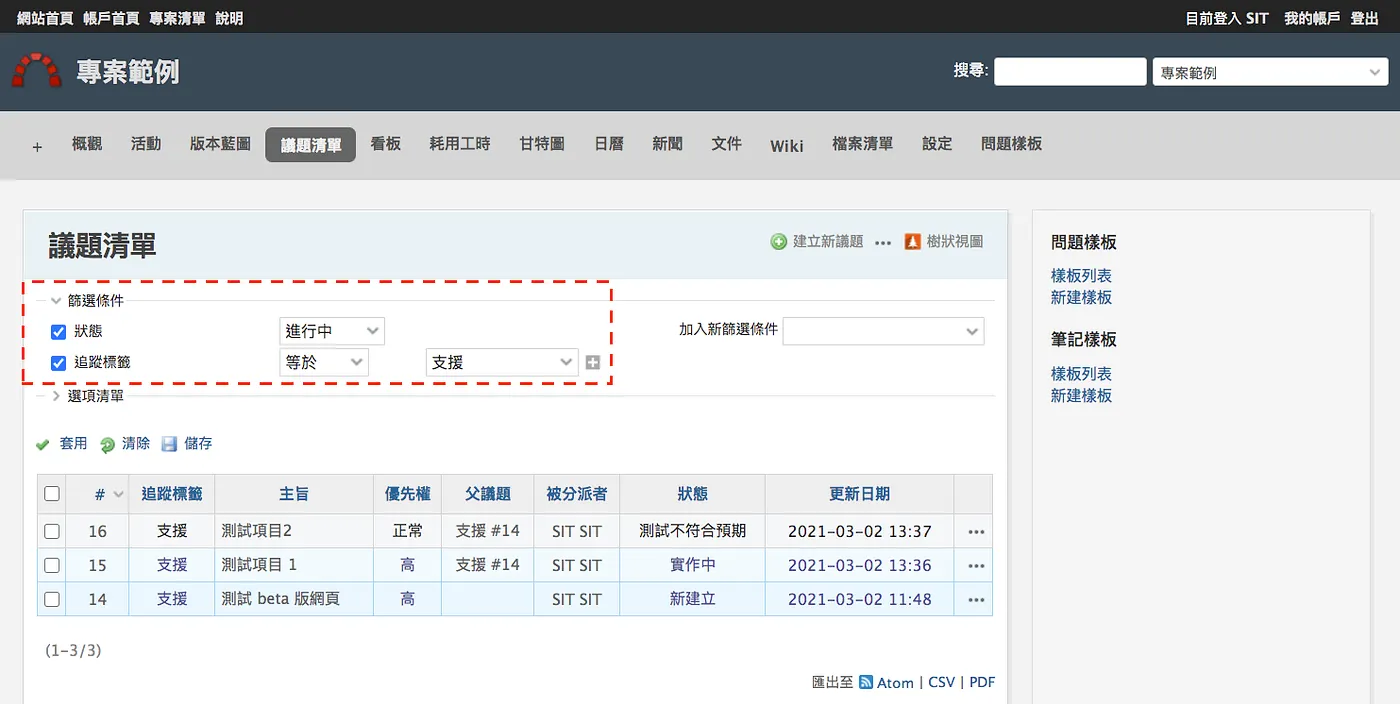
Task: Toggle the select-all checkbox in table header
Action: coord(52,493)
